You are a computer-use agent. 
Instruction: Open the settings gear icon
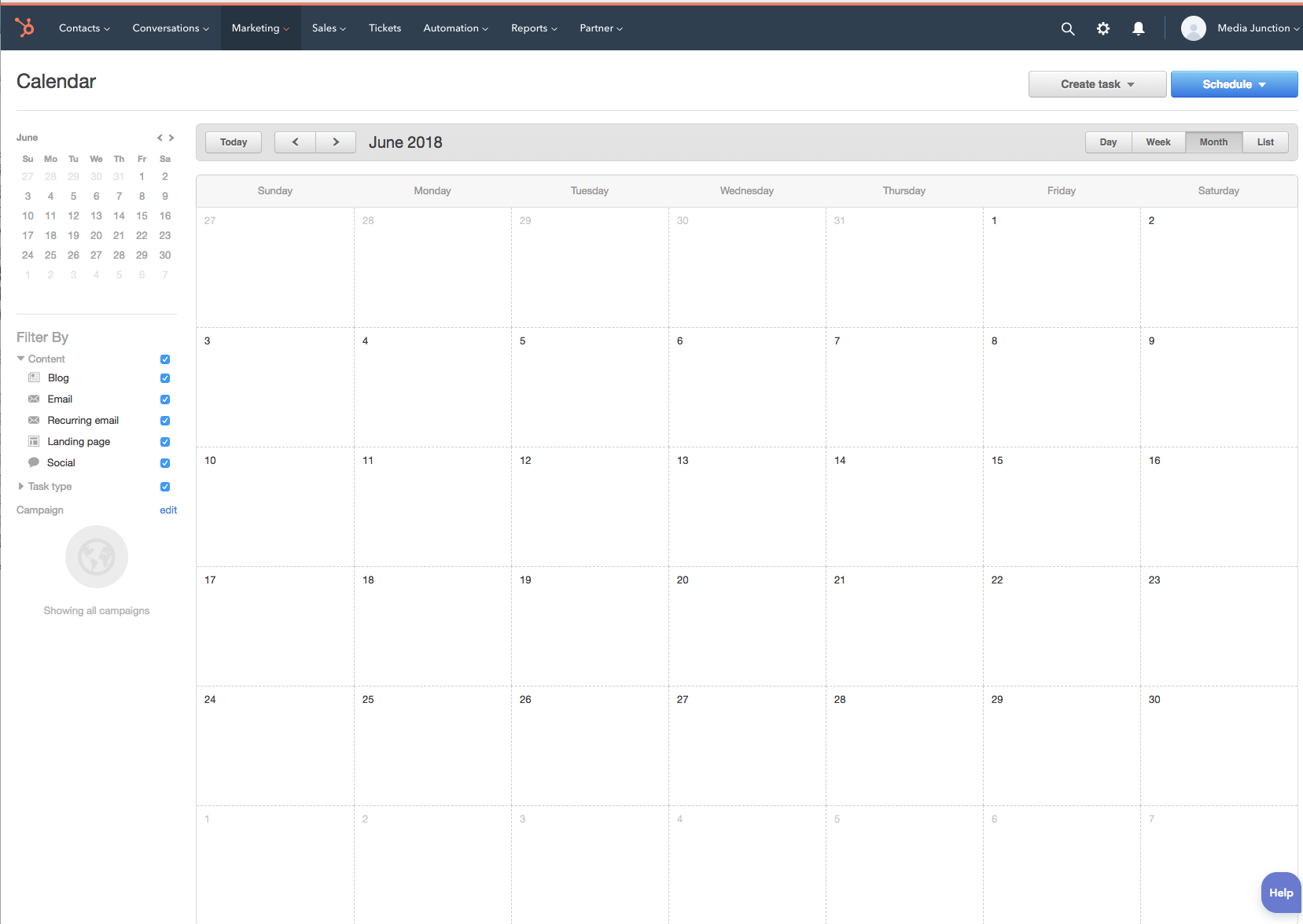tap(1103, 28)
